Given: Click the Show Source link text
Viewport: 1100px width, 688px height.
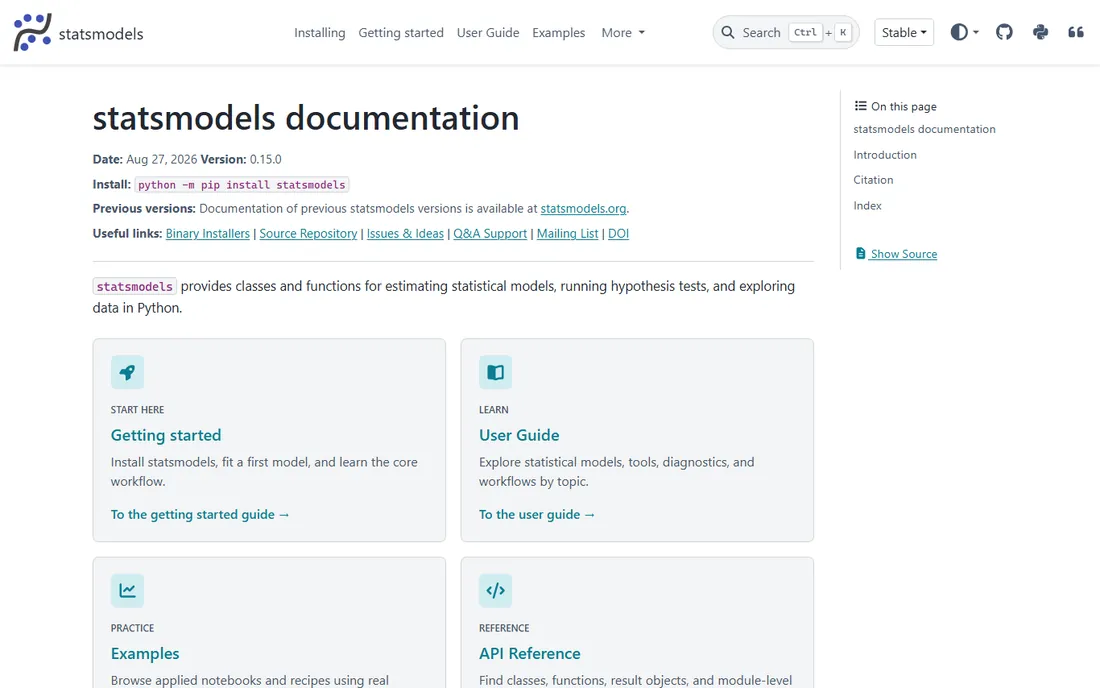Looking at the screenshot, I should tap(904, 254).
